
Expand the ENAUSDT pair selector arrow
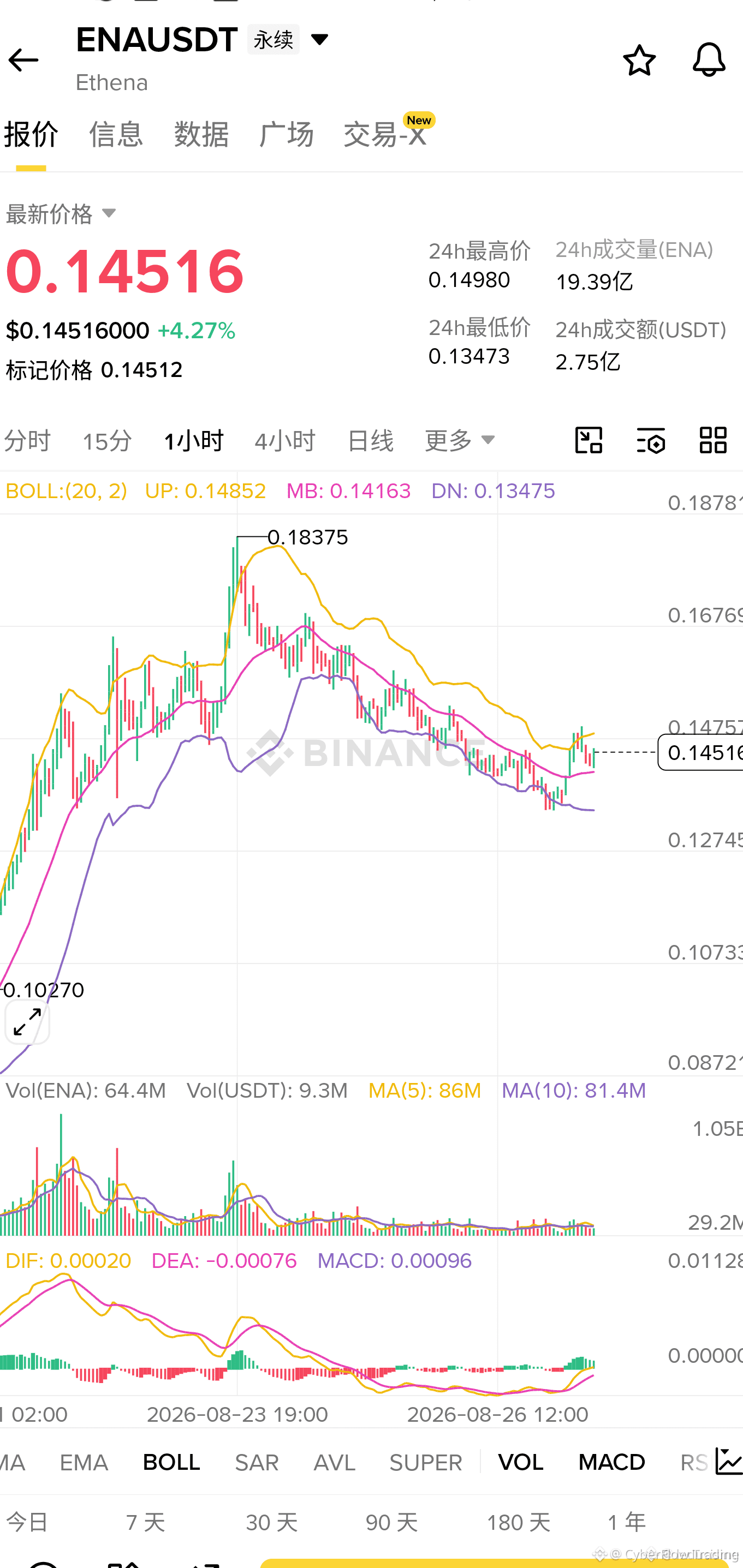click(320, 40)
